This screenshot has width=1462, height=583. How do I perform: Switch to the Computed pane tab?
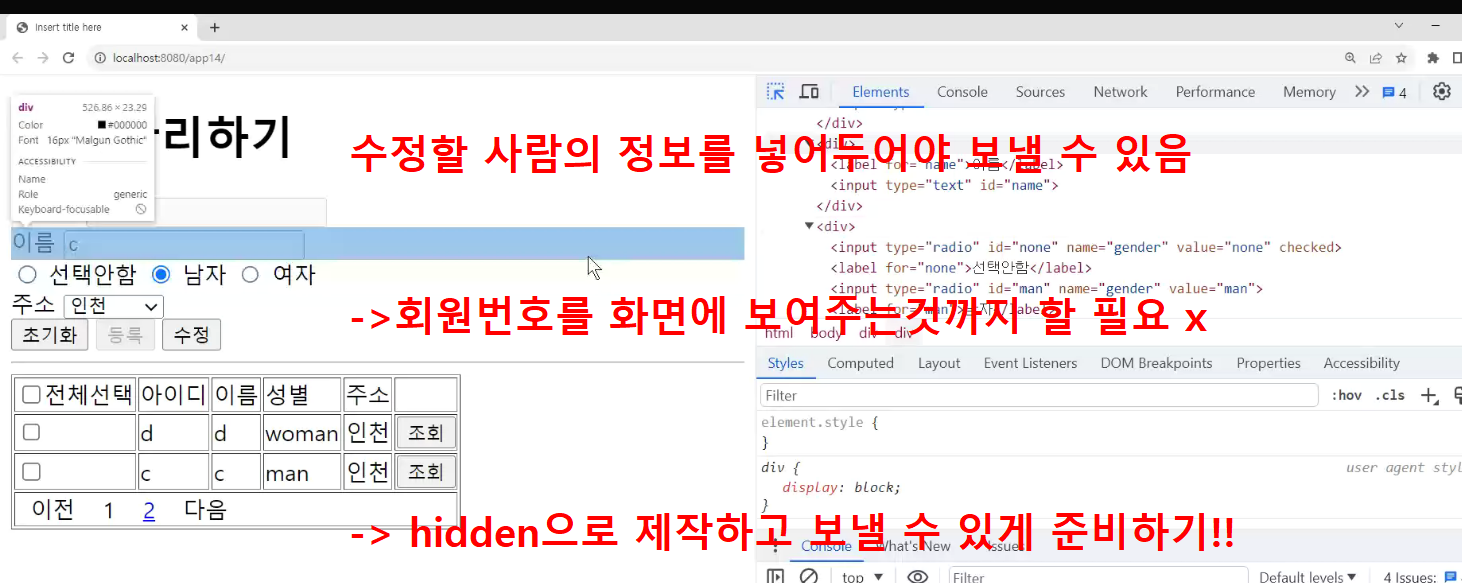[860, 363]
